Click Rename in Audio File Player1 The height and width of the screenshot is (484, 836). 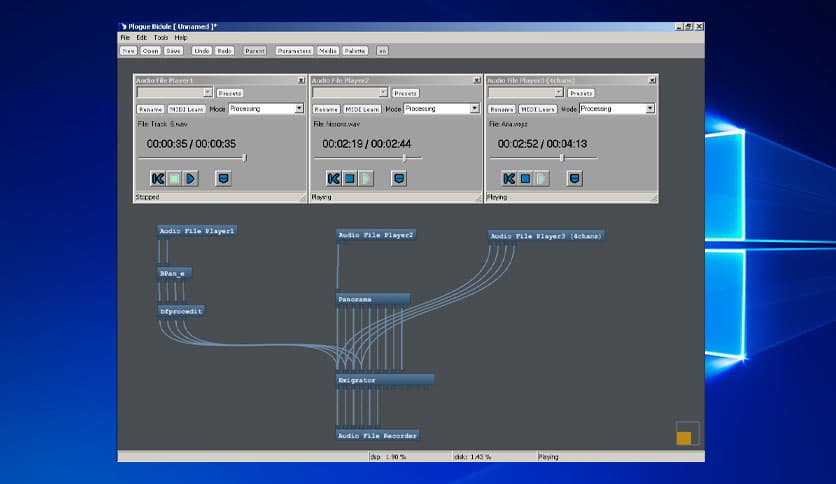(x=149, y=109)
